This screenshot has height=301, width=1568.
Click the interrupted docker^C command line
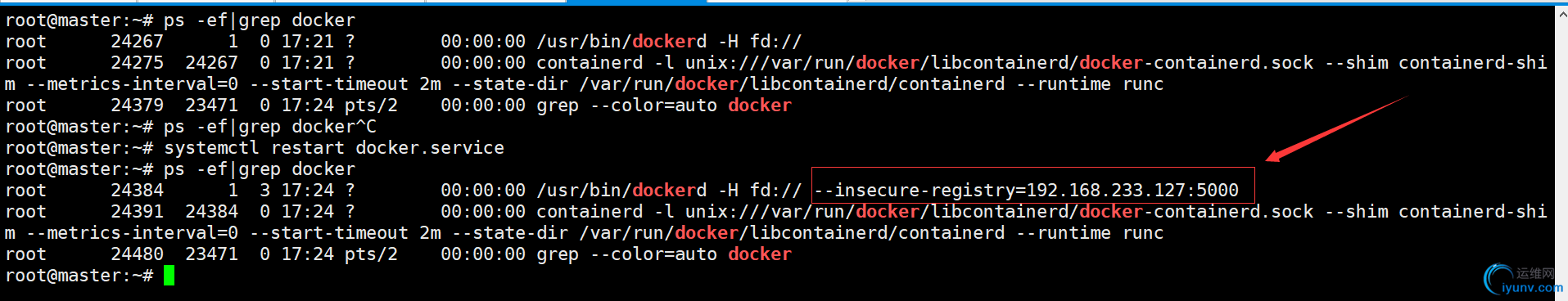270,127
